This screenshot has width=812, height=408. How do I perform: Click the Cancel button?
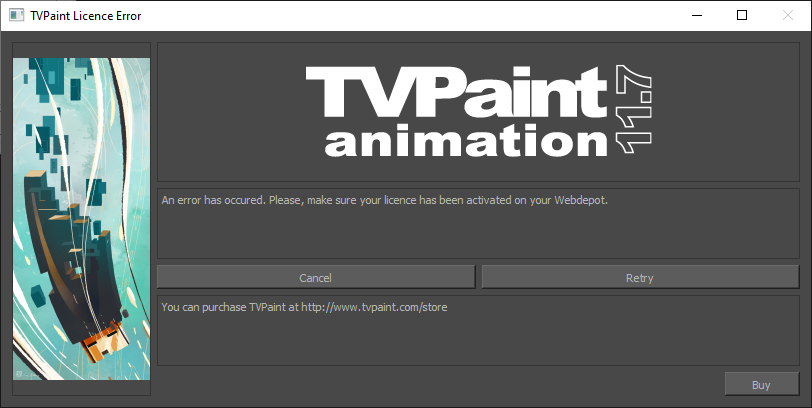pyautogui.click(x=316, y=278)
